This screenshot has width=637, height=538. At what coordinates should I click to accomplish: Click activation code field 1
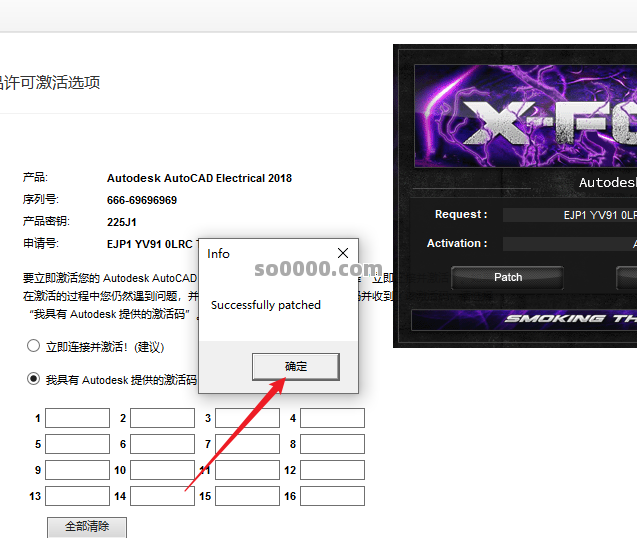click(x=77, y=418)
